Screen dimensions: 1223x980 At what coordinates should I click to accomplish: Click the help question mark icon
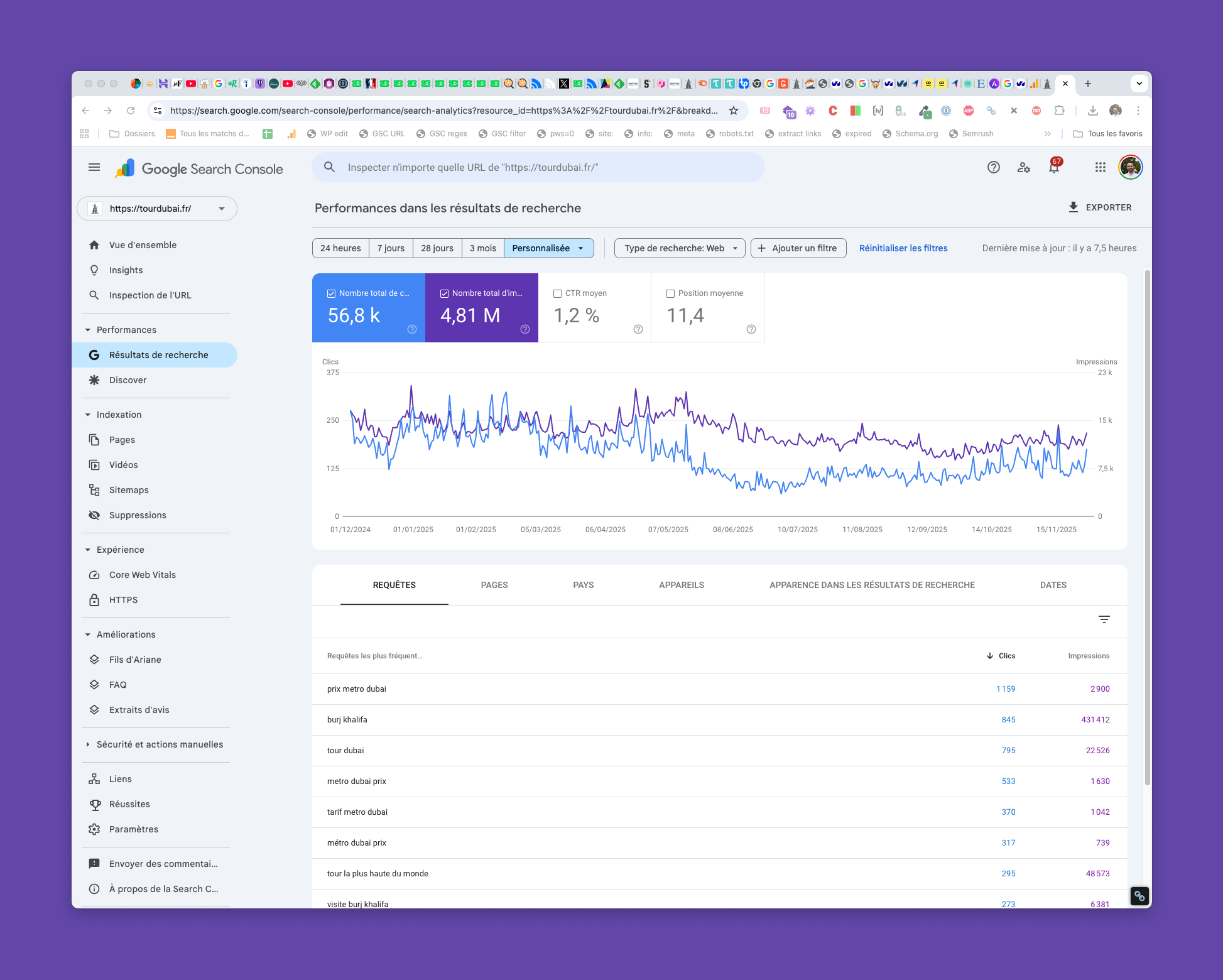pyautogui.click(x=993, y=167)
